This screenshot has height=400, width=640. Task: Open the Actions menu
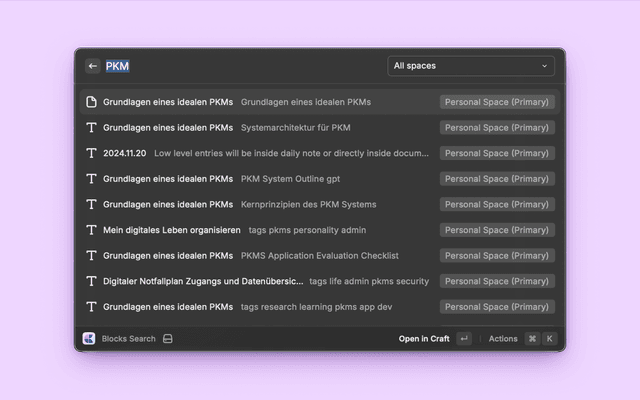[x=503, y=339]
